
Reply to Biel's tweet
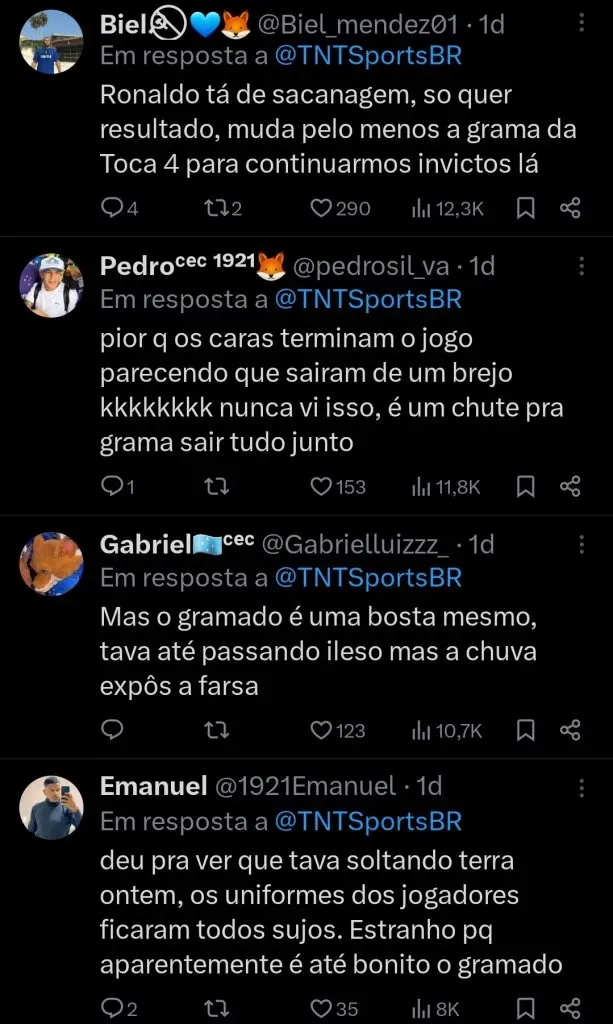(112, 208)
